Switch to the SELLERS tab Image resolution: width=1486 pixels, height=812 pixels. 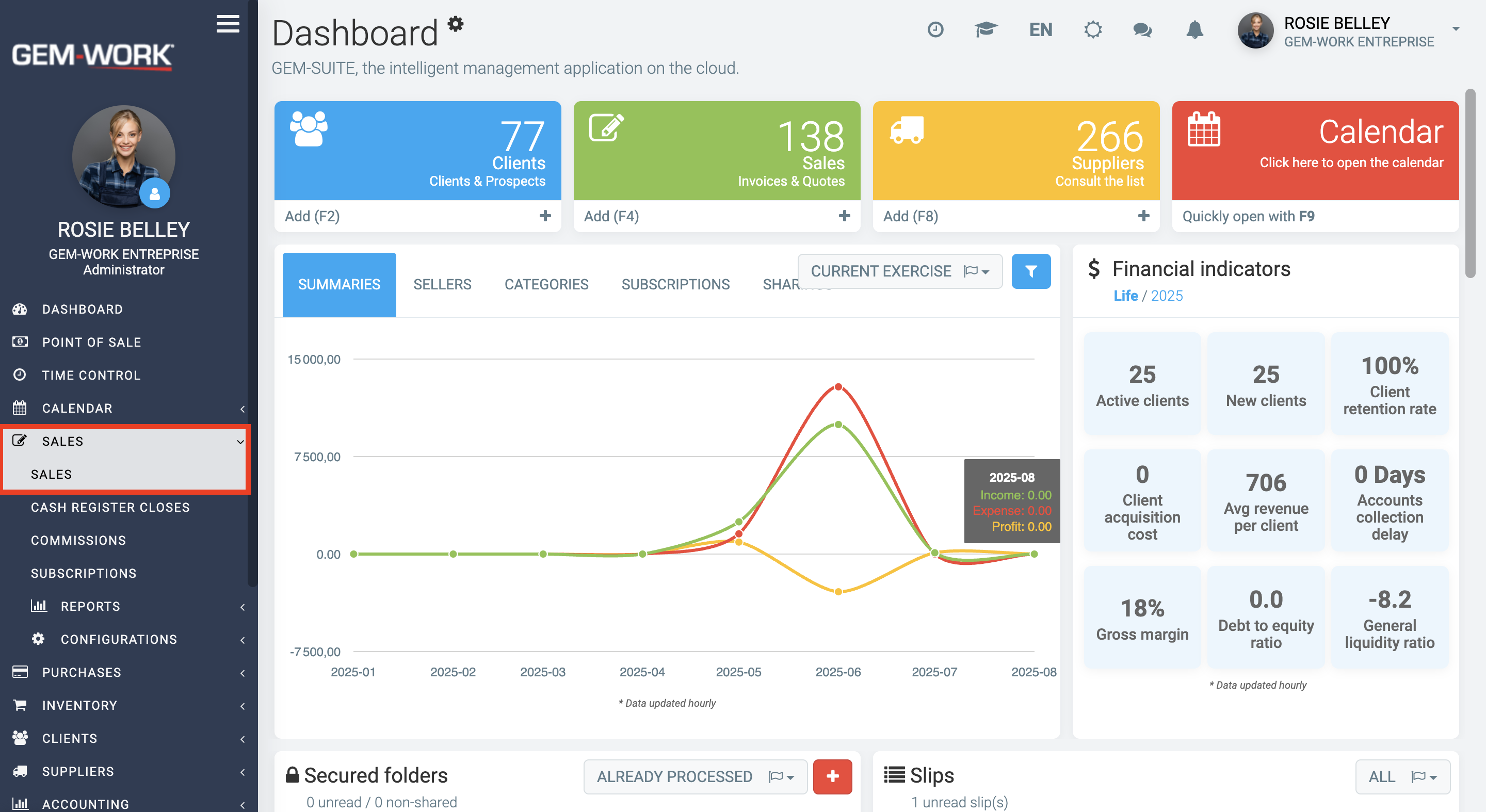pyautogui.click(x=443, y=284)
